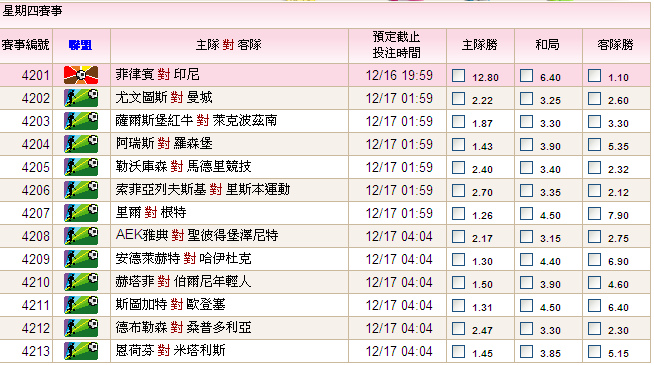This screenshot has height=365, width=654.
Task: Check away win 6.90 for match 4209
Action: point(594,259)
